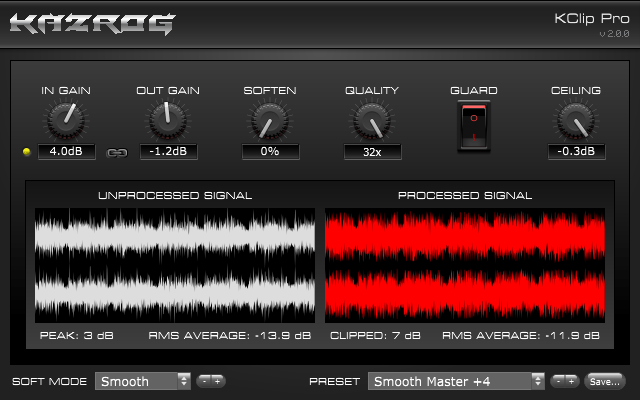The width and height of the screenshot is (640, 400).
Task: Click the Soft Mode dropdown arrows
Action: 184,381
